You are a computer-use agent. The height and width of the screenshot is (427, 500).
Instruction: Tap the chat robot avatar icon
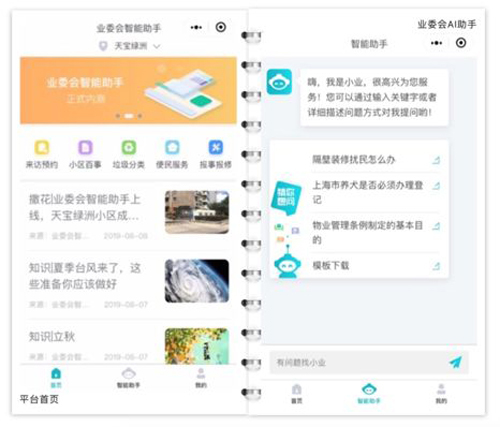click(279, 82)
